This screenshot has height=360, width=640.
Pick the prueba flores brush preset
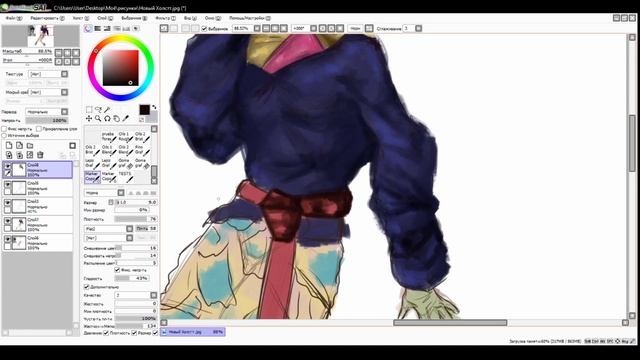point(108,136)
